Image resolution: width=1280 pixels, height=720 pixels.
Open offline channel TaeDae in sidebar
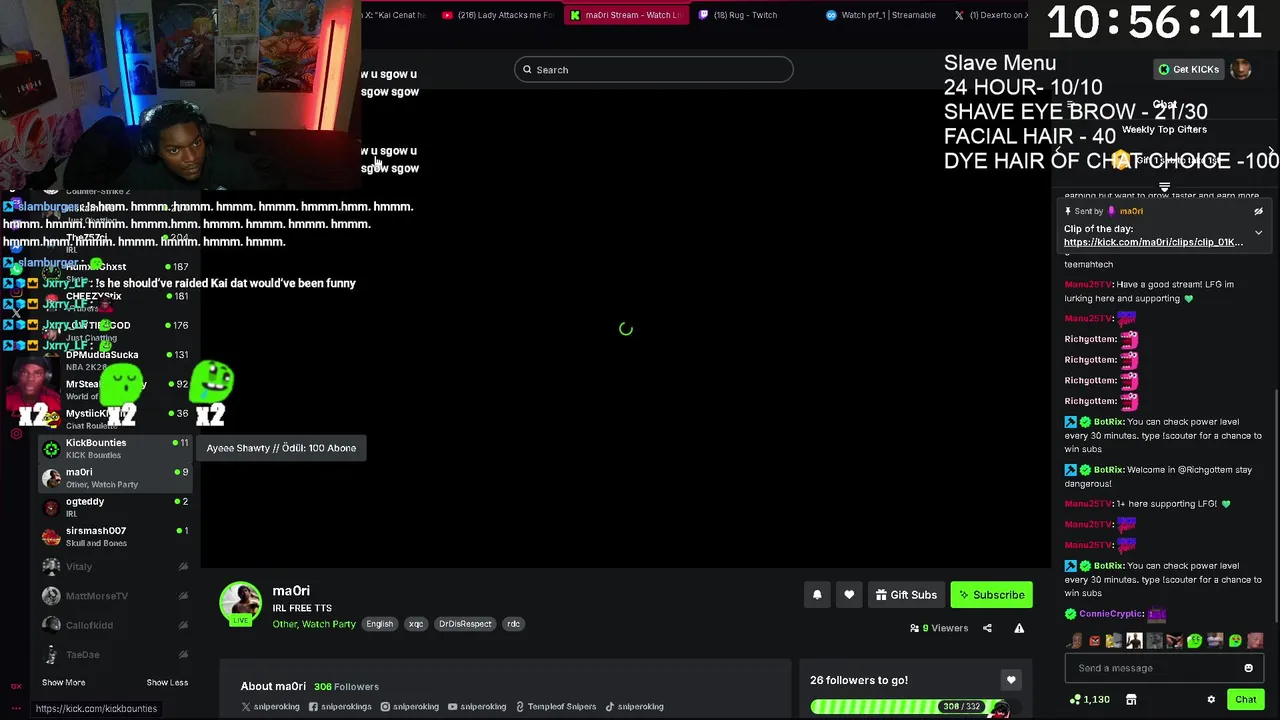point(115,654)
